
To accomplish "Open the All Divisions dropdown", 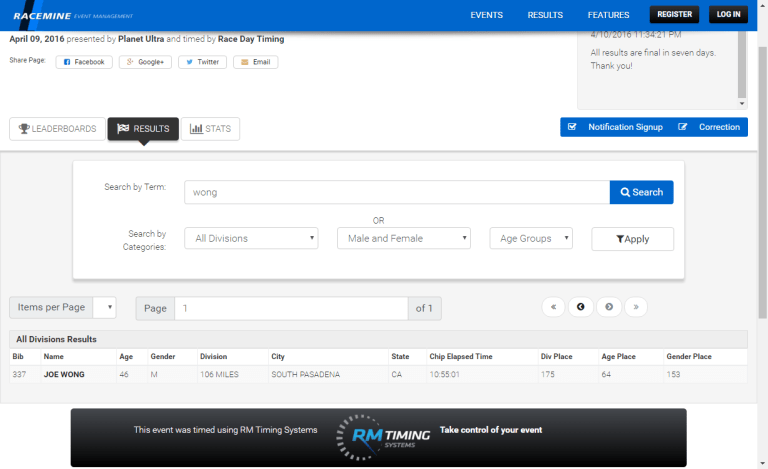I will [251, 239].
